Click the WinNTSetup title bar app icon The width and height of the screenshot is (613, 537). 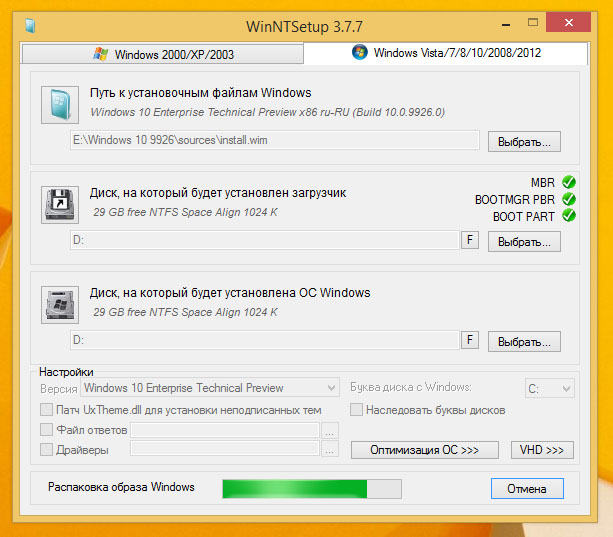click(30, 26)
